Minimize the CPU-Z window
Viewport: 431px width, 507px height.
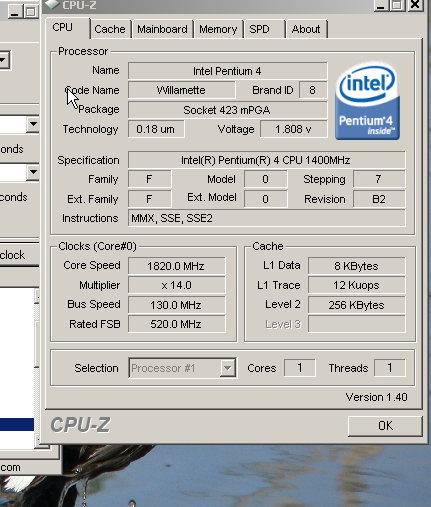tap(381, 5)
